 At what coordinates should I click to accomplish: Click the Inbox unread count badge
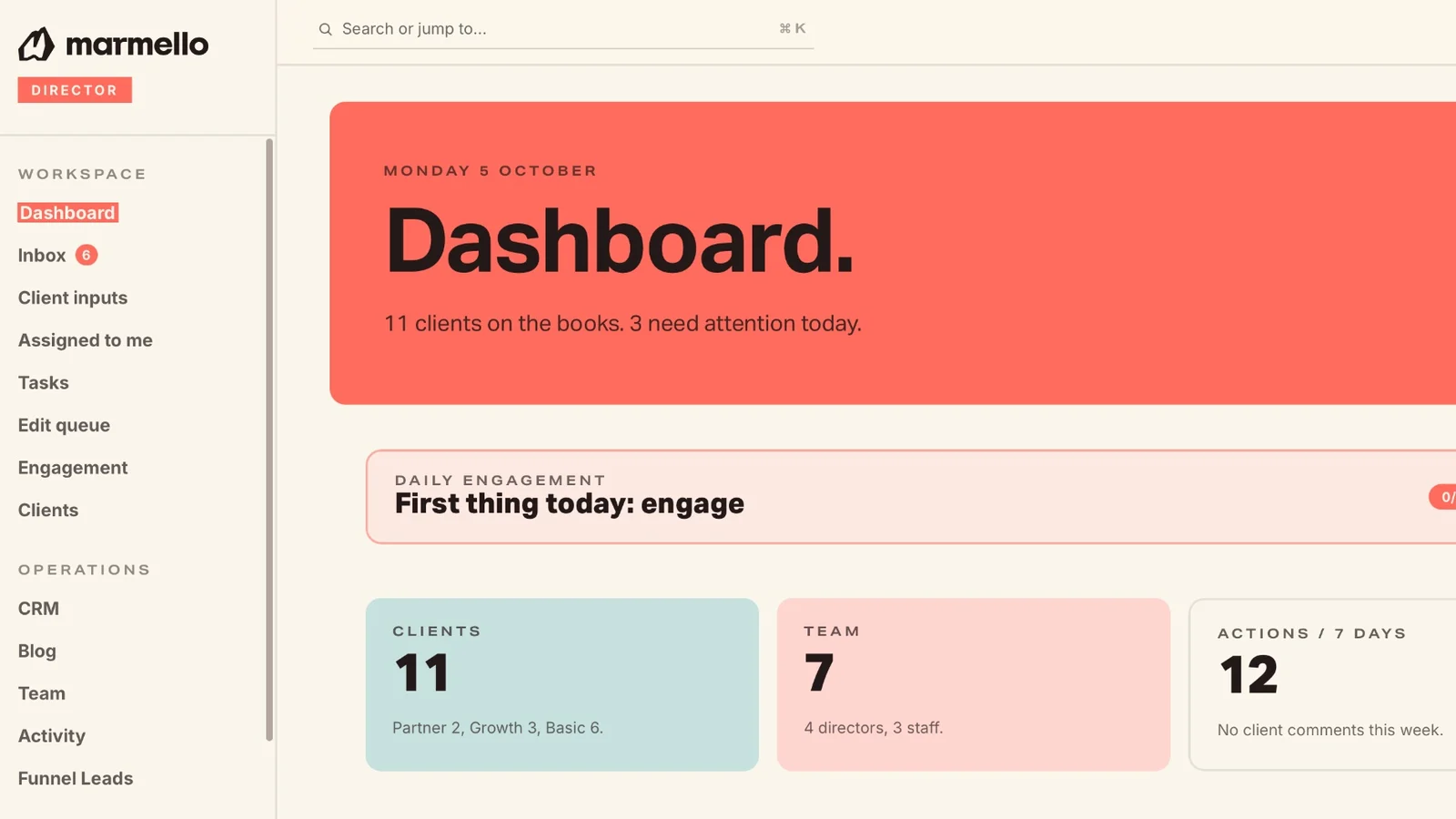click(86, 255)
